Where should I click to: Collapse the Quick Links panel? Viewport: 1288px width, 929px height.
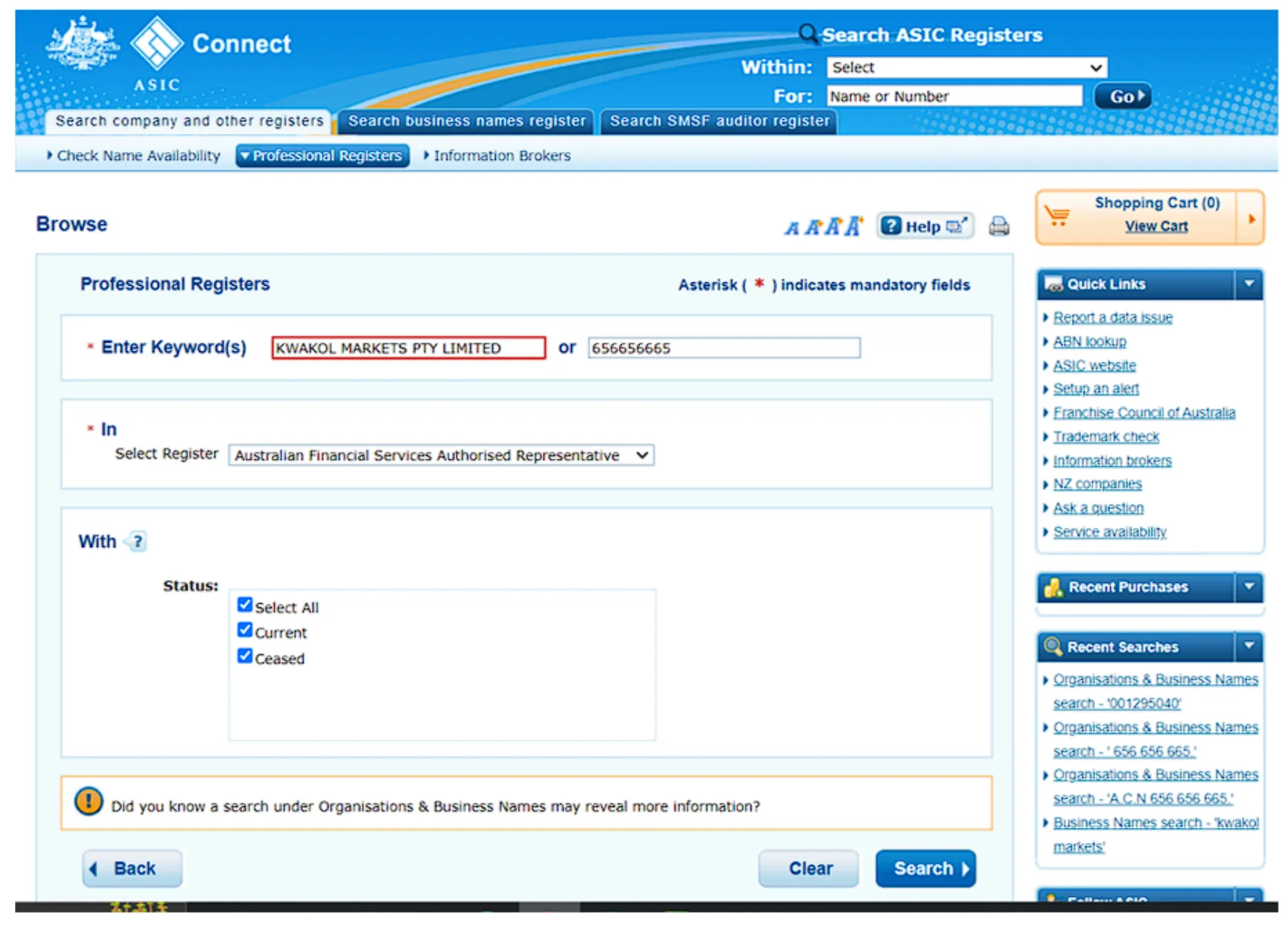(1249, 284)
